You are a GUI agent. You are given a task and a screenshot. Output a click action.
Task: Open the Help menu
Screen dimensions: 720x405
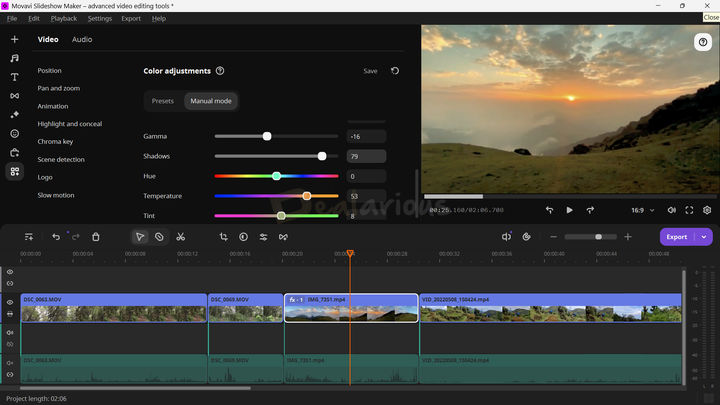[158, 18]
